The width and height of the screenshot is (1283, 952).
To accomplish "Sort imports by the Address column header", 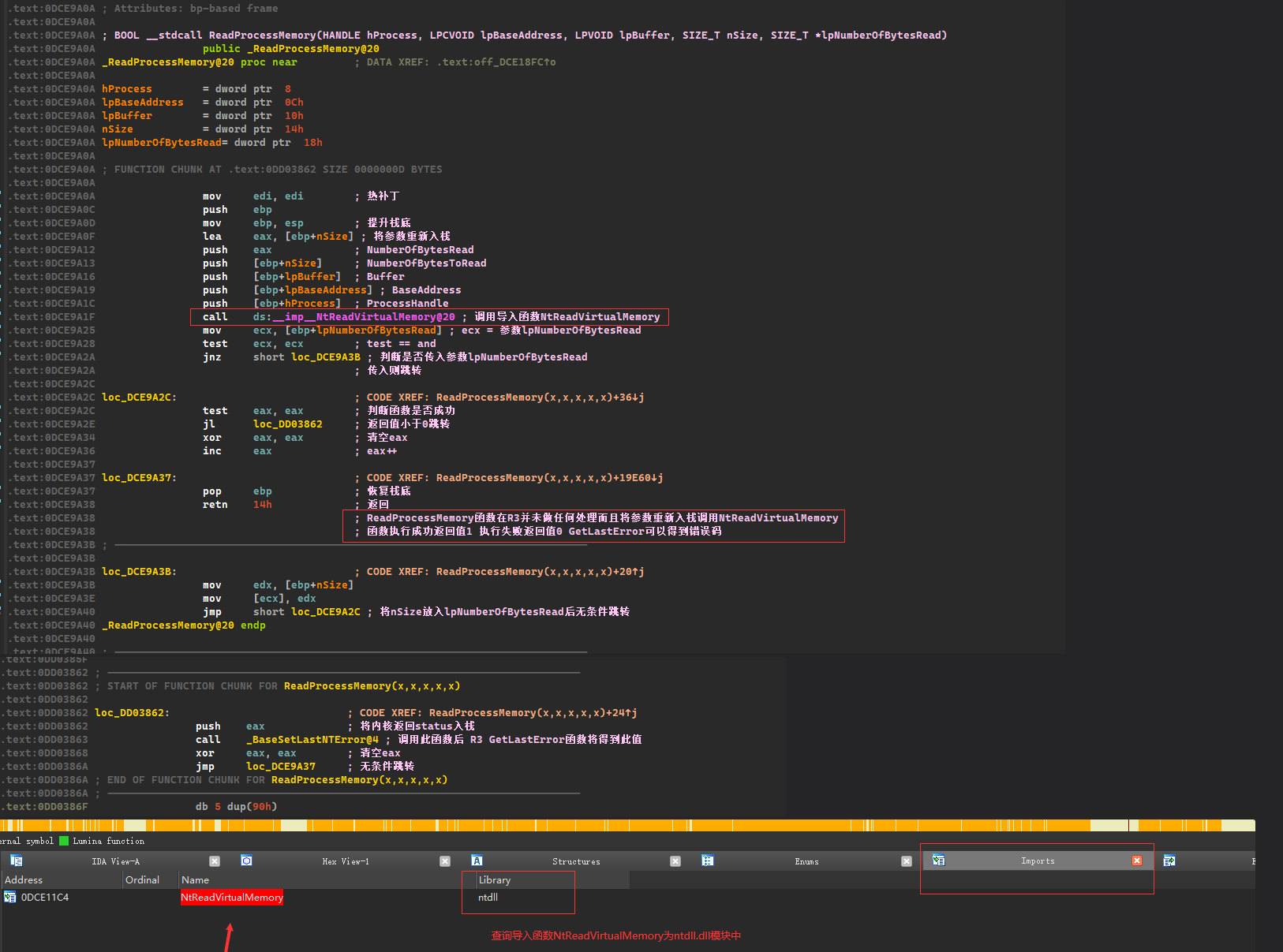I will [x=62, y=879].
